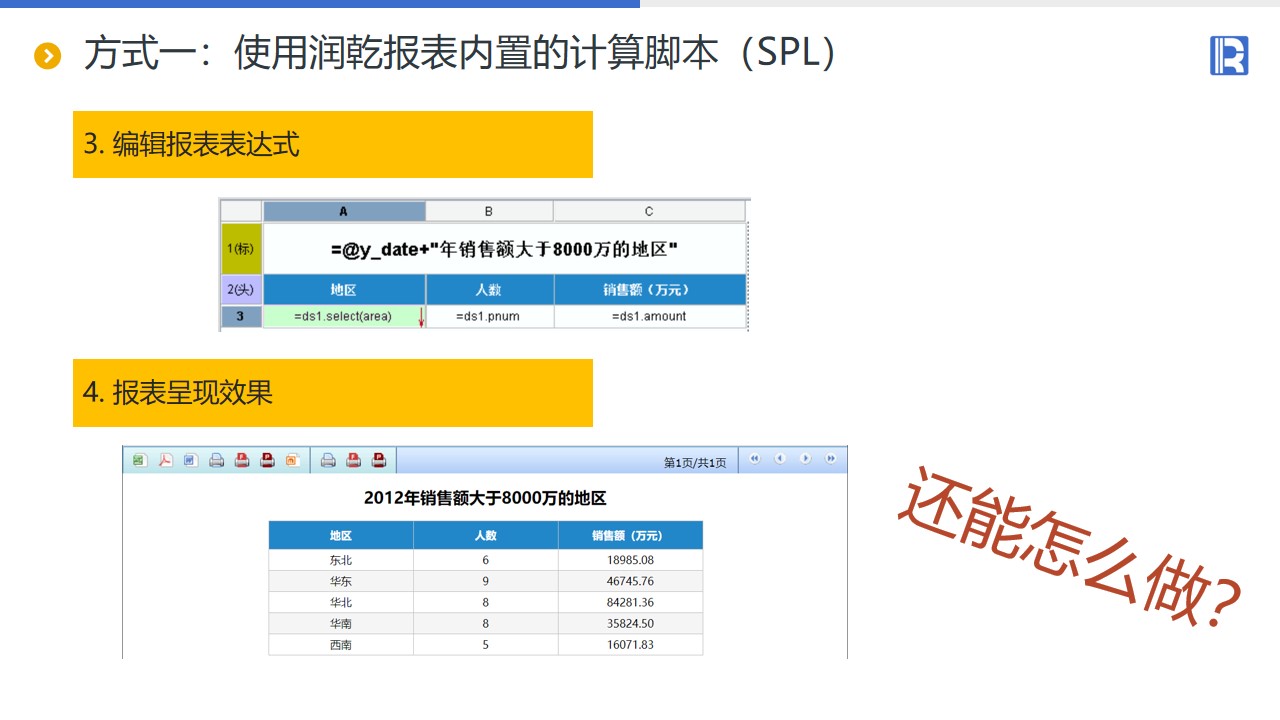This screenshot has width=1280, height=720.
Task: Click the =ds1.amount cell
Action: pos(650,317)
